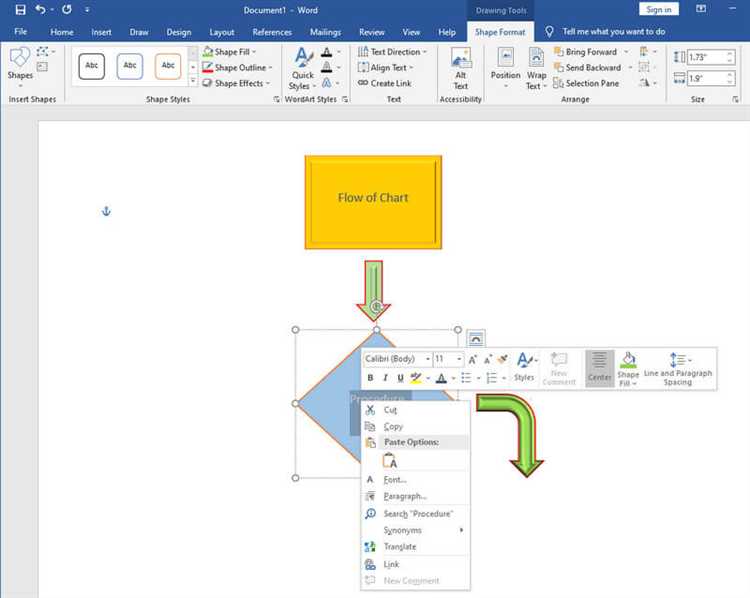Image resolution: width=750 pixels, height=598 pixels.
Task: Open the File tab
Action: pos(21,32)
